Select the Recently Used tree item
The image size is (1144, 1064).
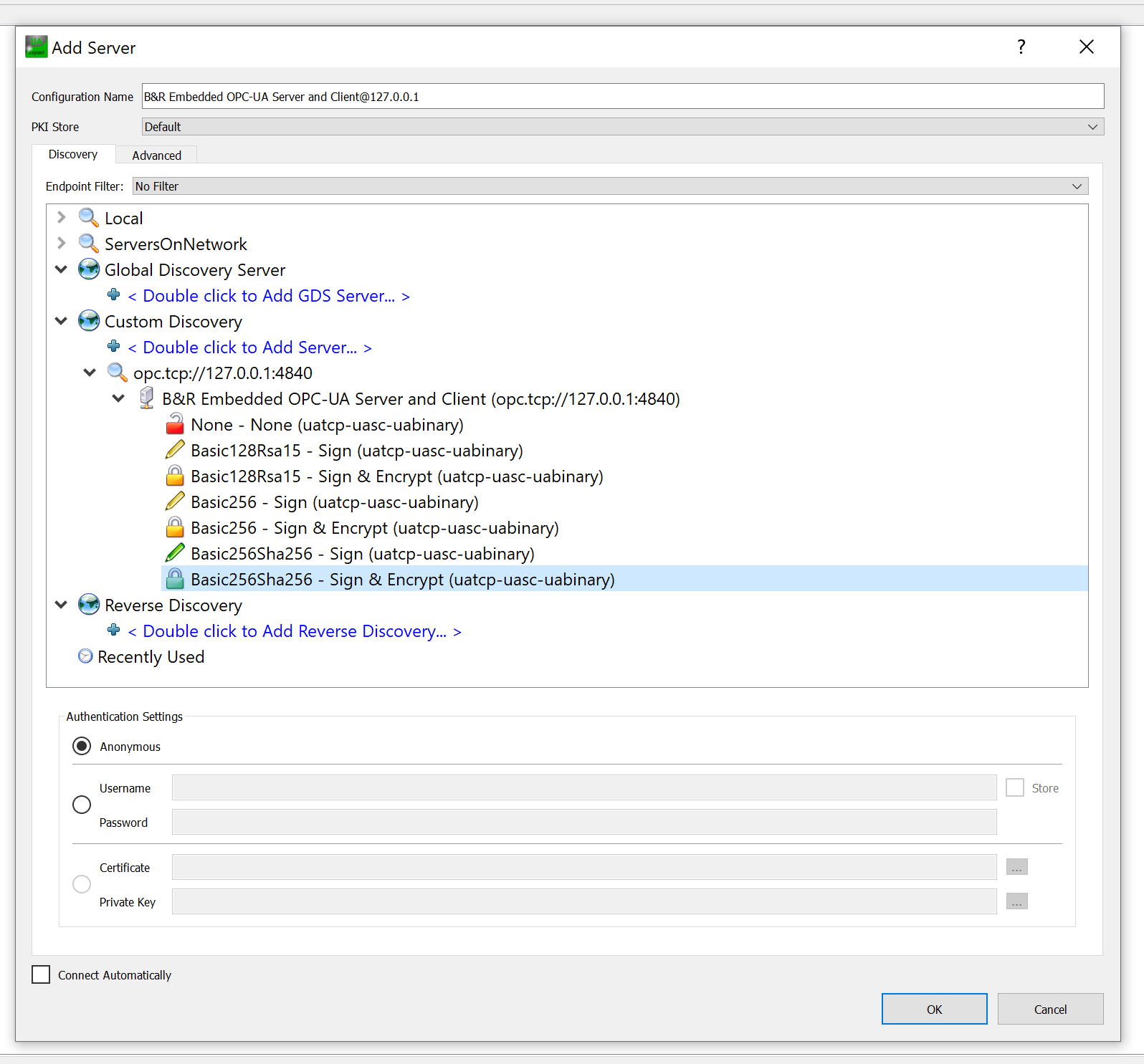(x=151, y=657)
